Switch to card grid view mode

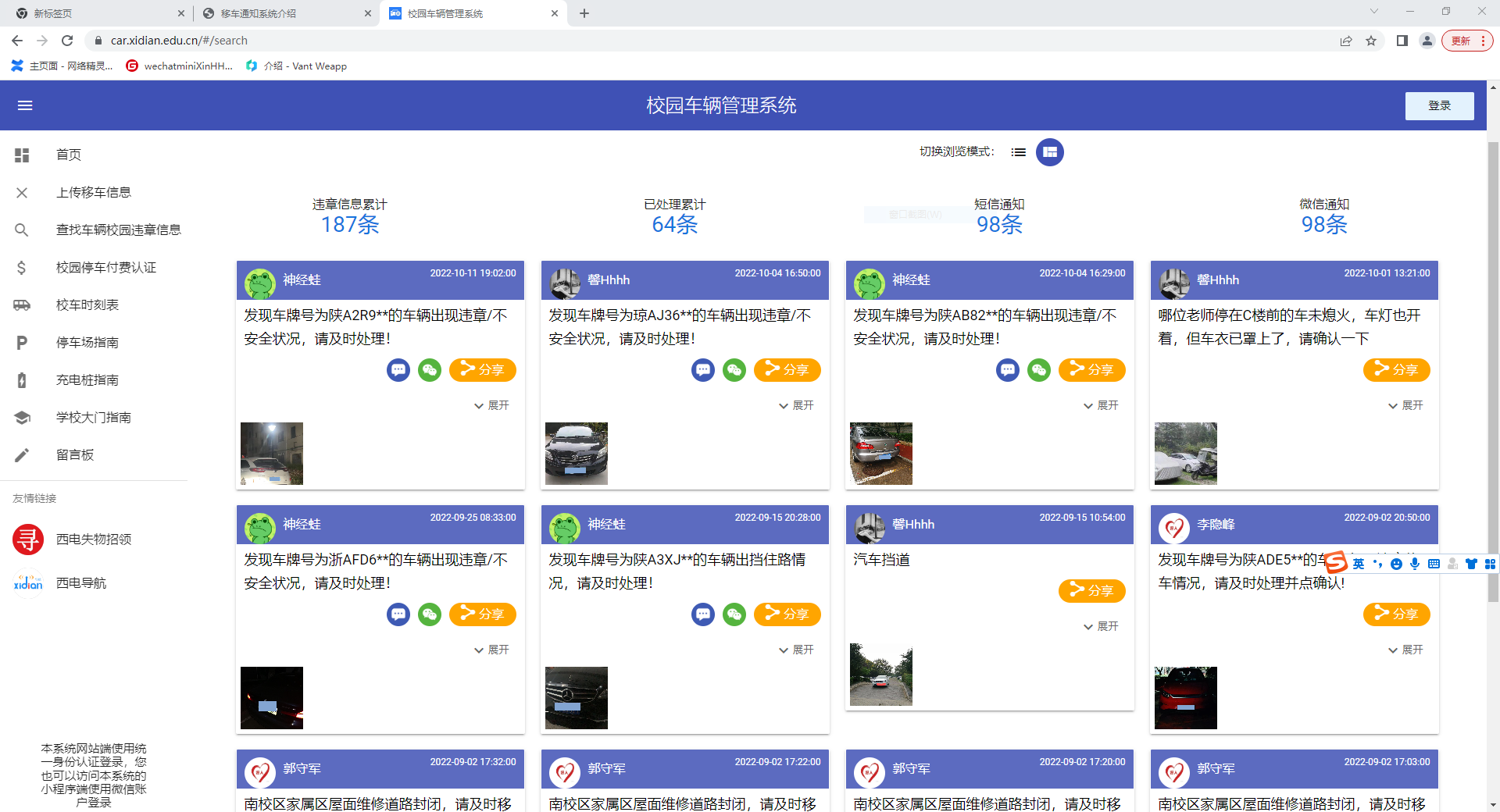1049,152
